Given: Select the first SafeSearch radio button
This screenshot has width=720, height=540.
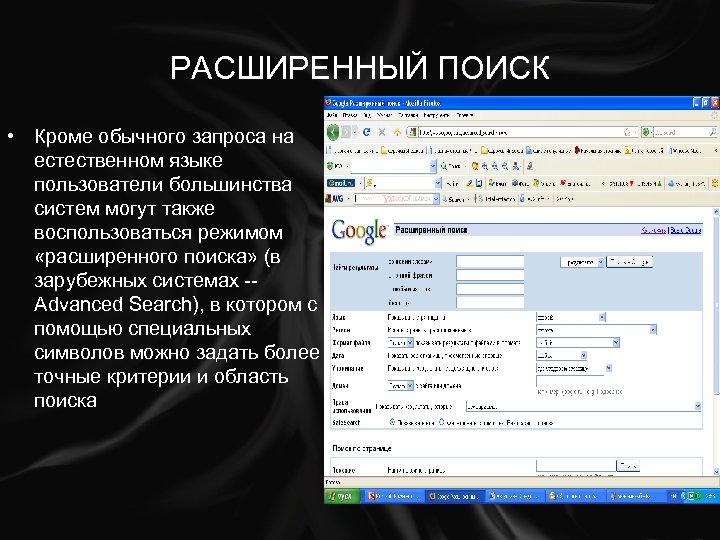Looking at the screenshot, I should [392, 422].
